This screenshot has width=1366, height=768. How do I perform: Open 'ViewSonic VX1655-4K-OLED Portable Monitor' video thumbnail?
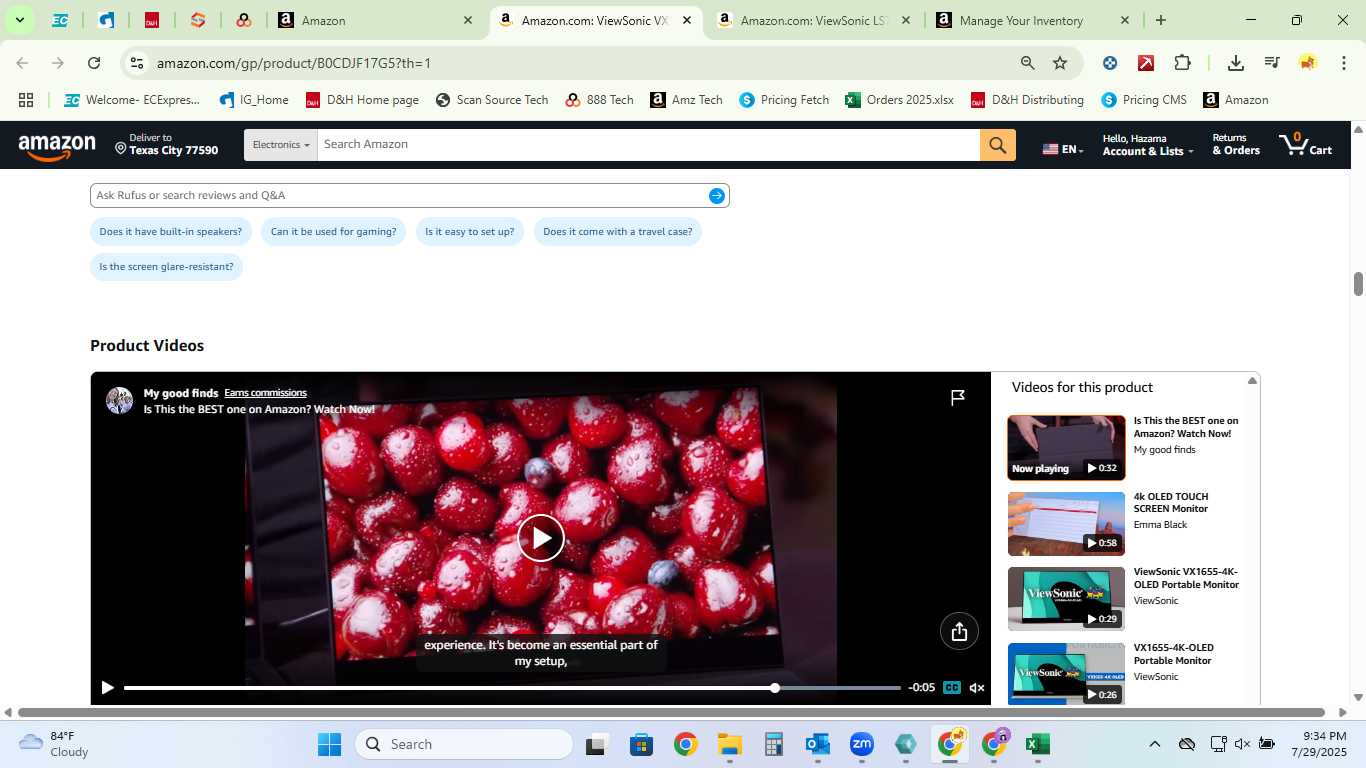click(1066, 599)
